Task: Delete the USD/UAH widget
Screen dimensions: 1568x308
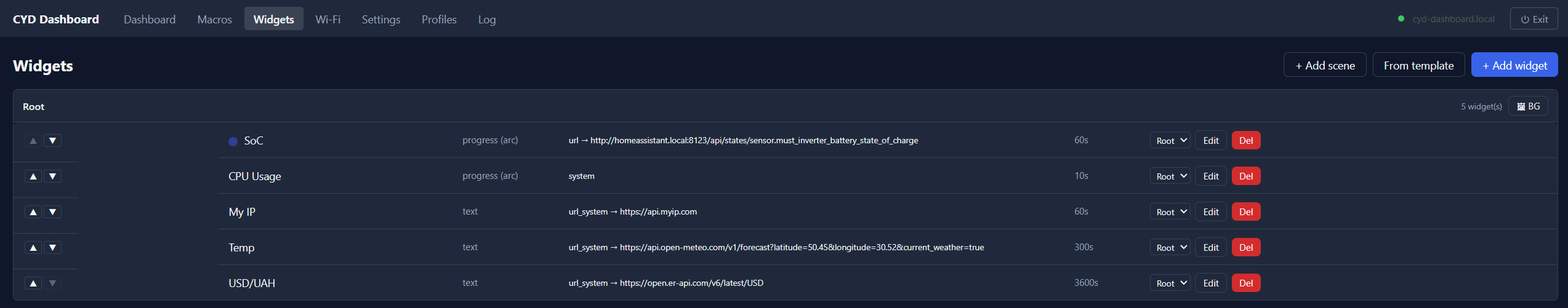Action: 1246,283
